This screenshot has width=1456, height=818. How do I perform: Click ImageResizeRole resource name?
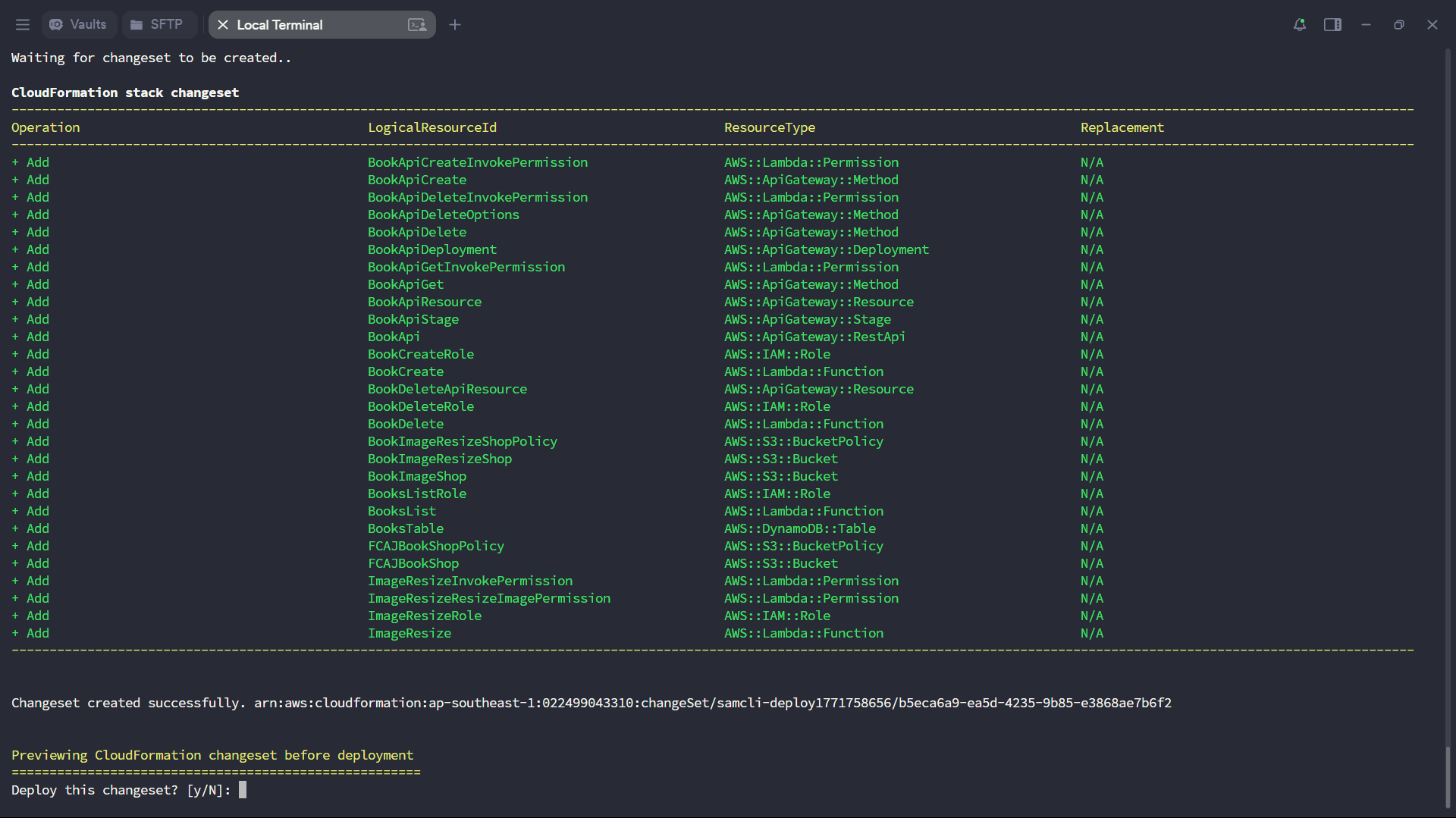point(425,616)
